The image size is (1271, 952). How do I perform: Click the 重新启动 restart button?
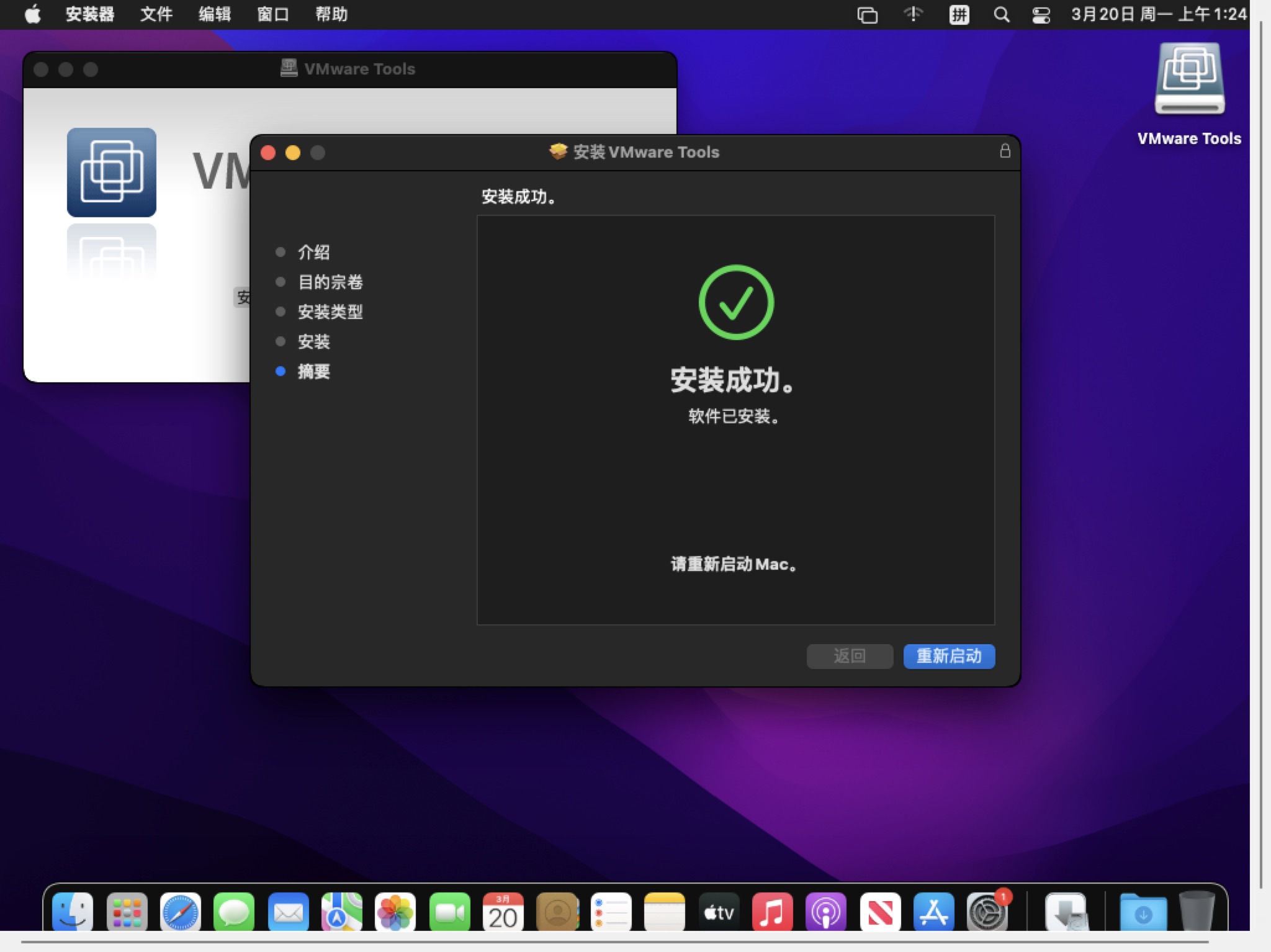[948, 656]
